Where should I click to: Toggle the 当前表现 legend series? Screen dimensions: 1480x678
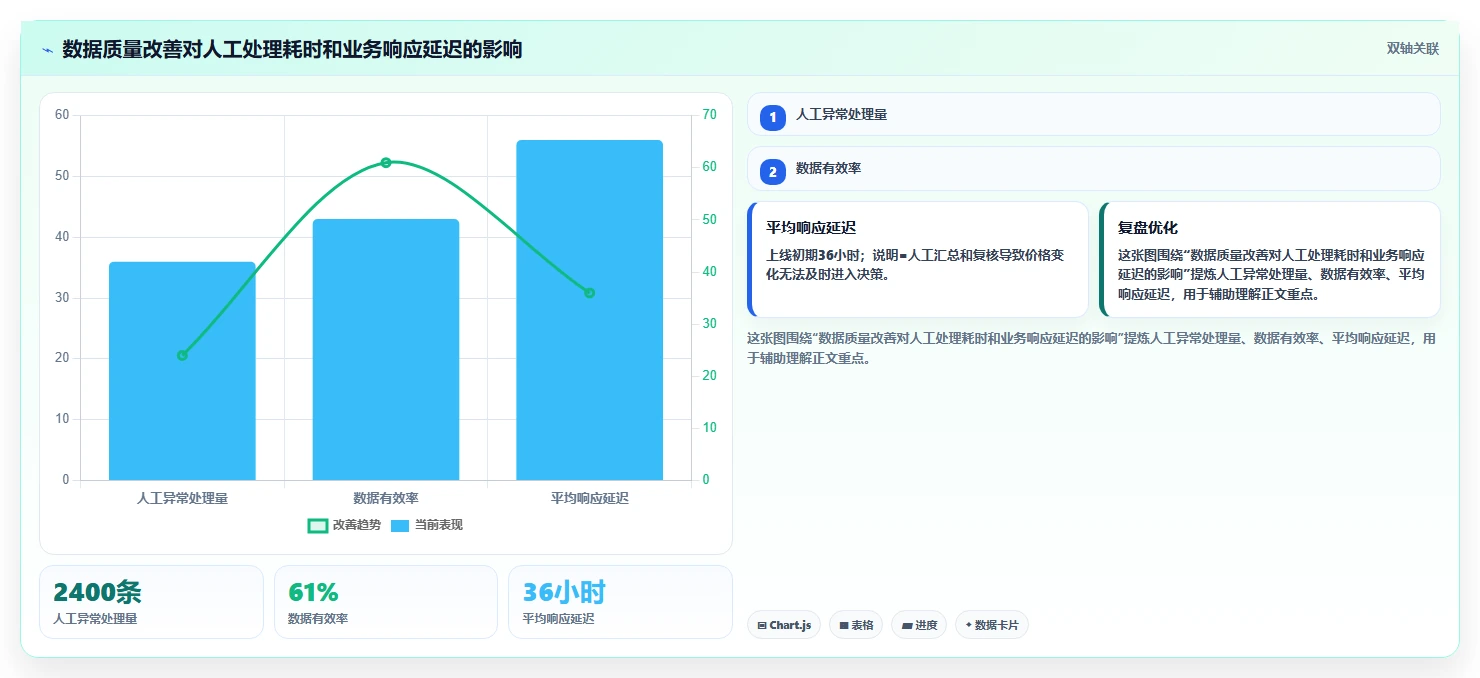pyautogui.click(x=427, y=525)
